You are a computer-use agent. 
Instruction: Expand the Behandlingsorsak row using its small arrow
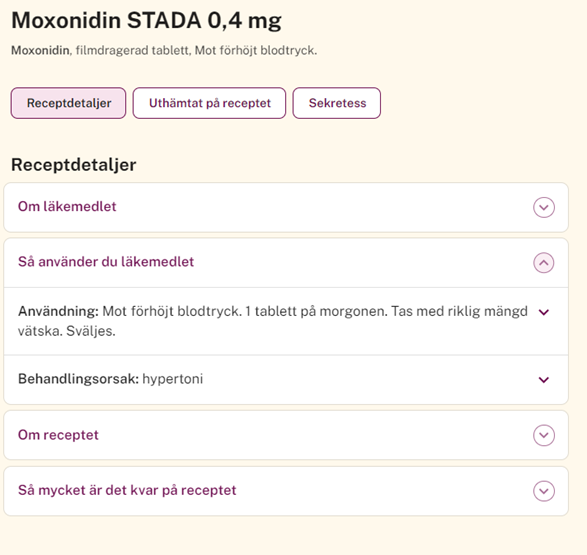pyautogui.click(x=544, y=379)
